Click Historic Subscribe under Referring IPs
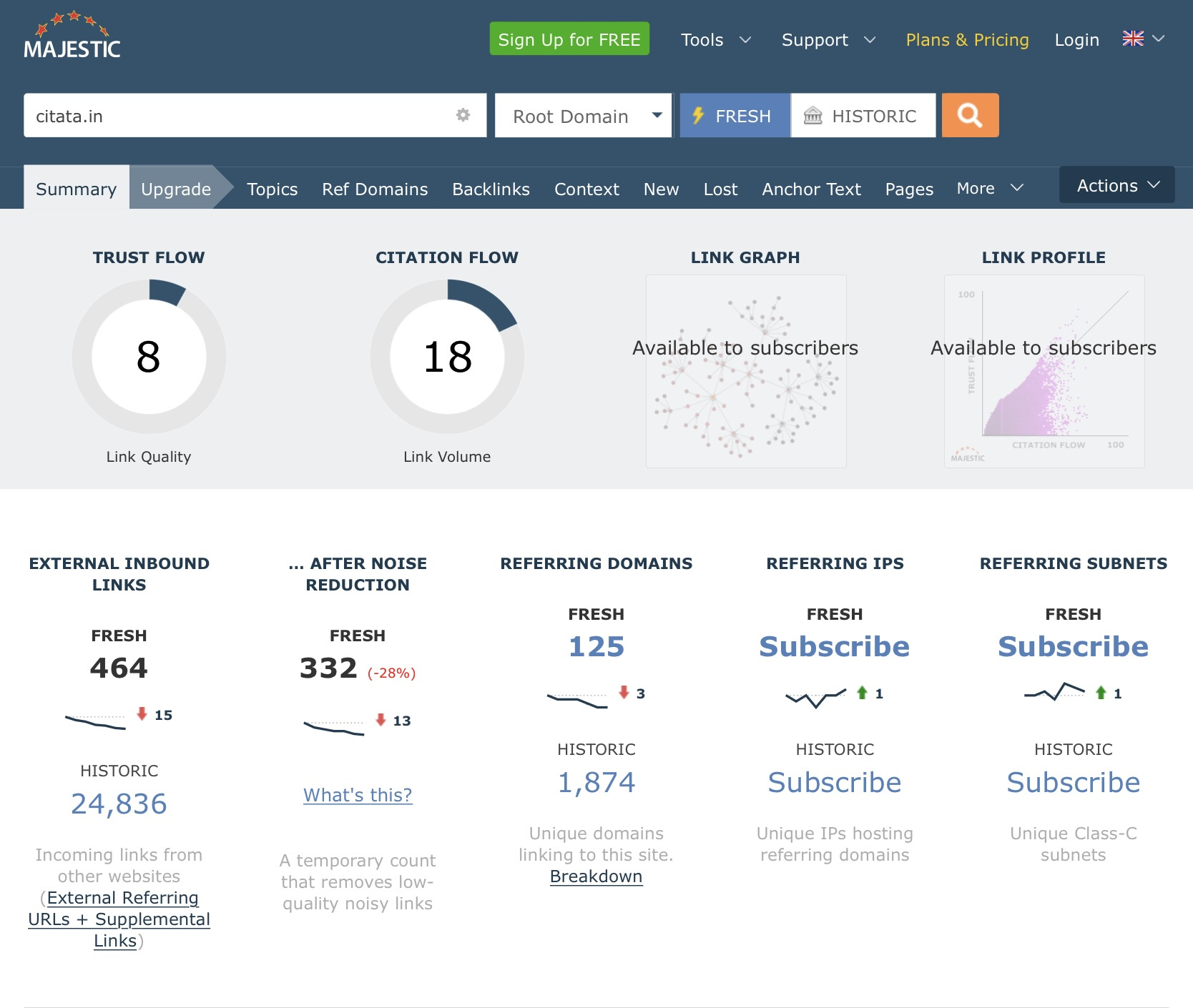The image size is (1193, 1008). point(835,782)
